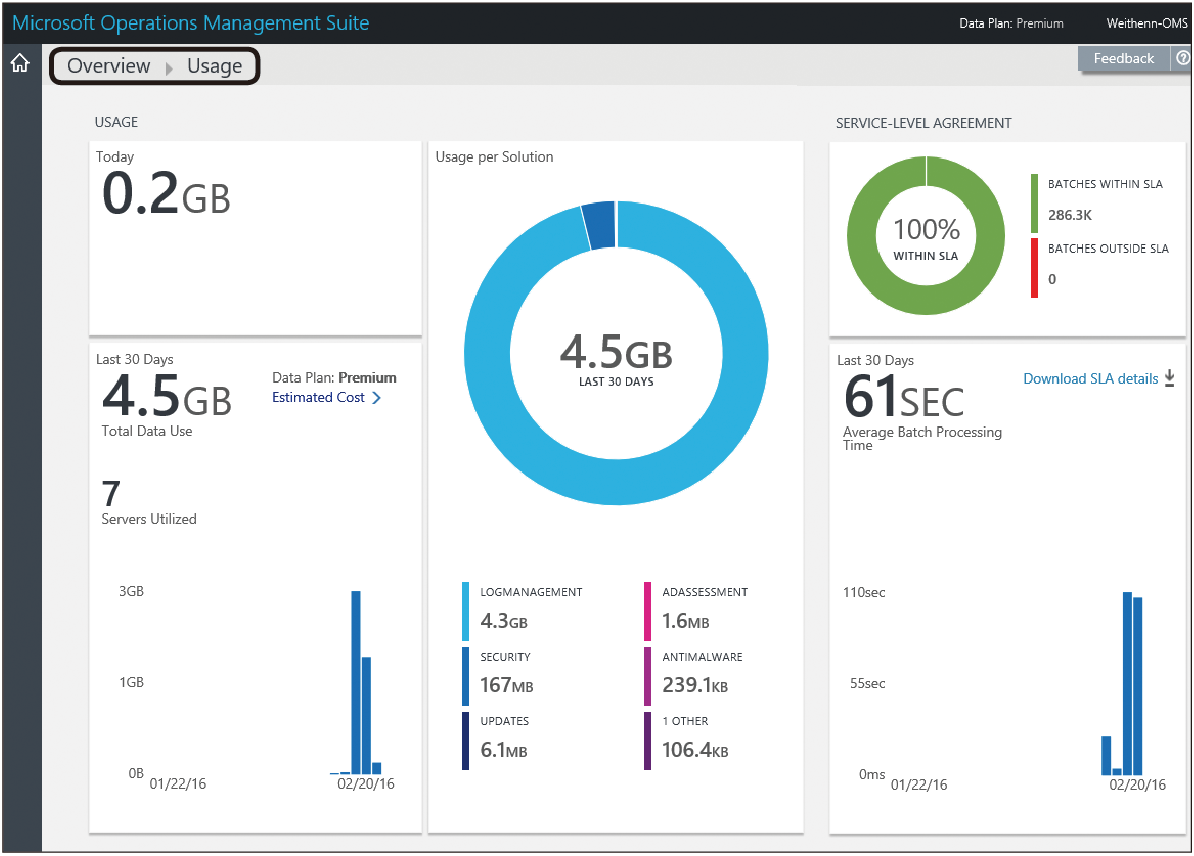Image resolution: width=1194 pixels, height=856 pixels.
Task: Click the 01/22/16 date on SLA chart
Action: pos(919,784)
